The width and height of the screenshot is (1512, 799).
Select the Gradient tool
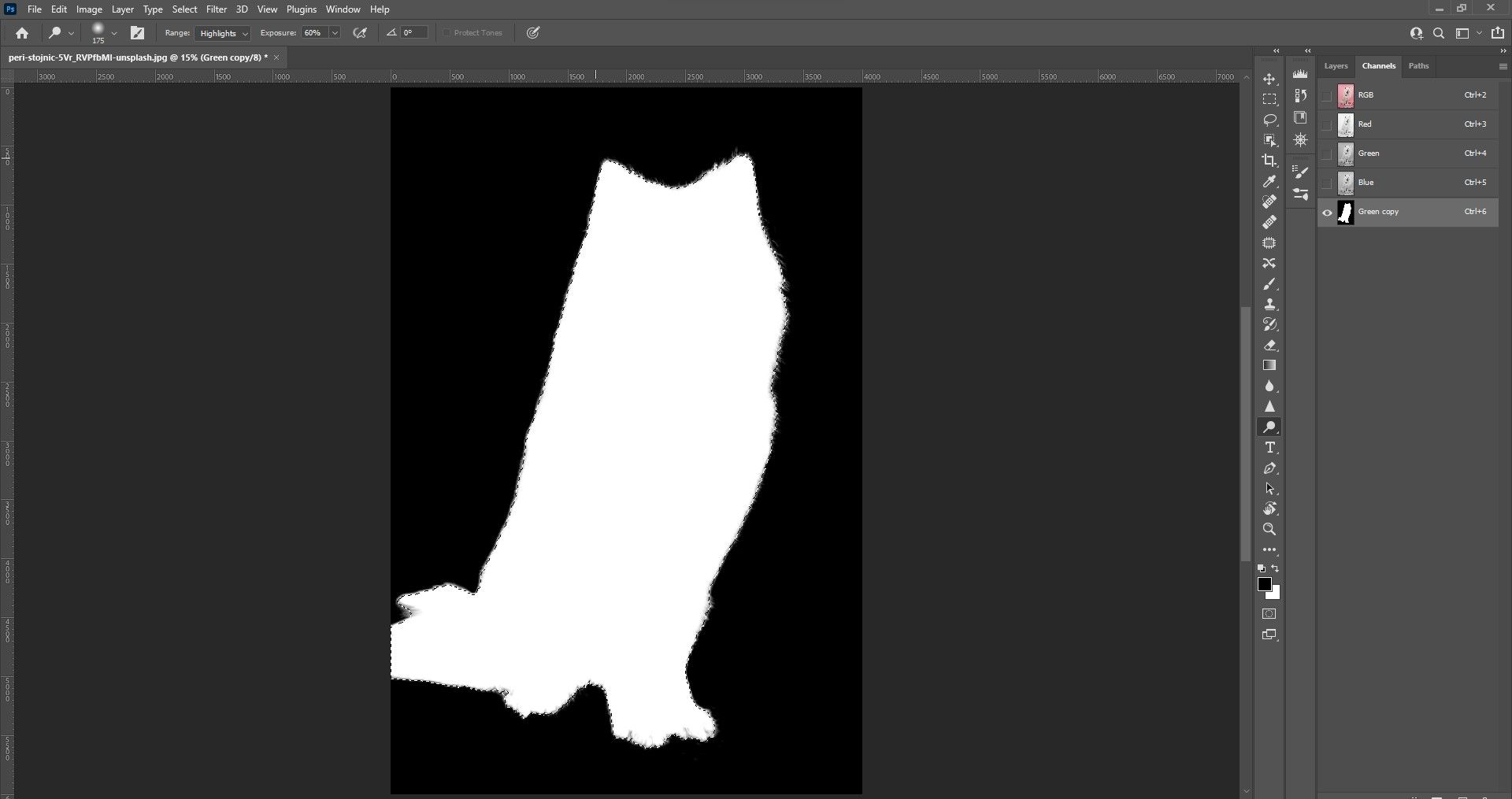(1269, 365)
